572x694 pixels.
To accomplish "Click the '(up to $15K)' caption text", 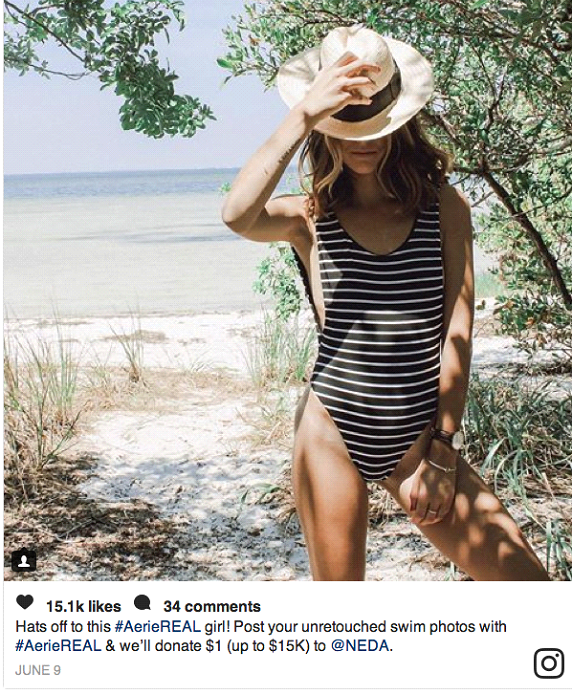I will 267,646.
